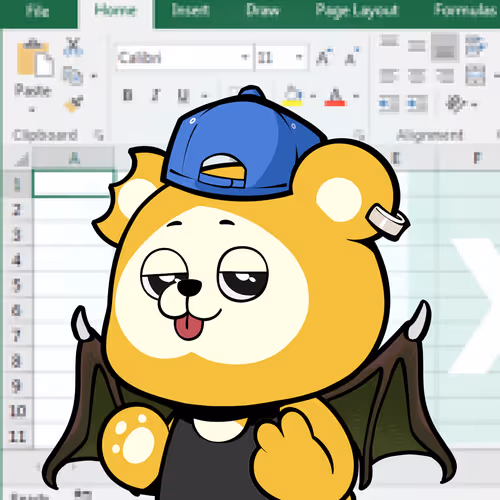Expand the font size dropdown arrow
The height and width of the screenshot is (500, 500).
299,57
